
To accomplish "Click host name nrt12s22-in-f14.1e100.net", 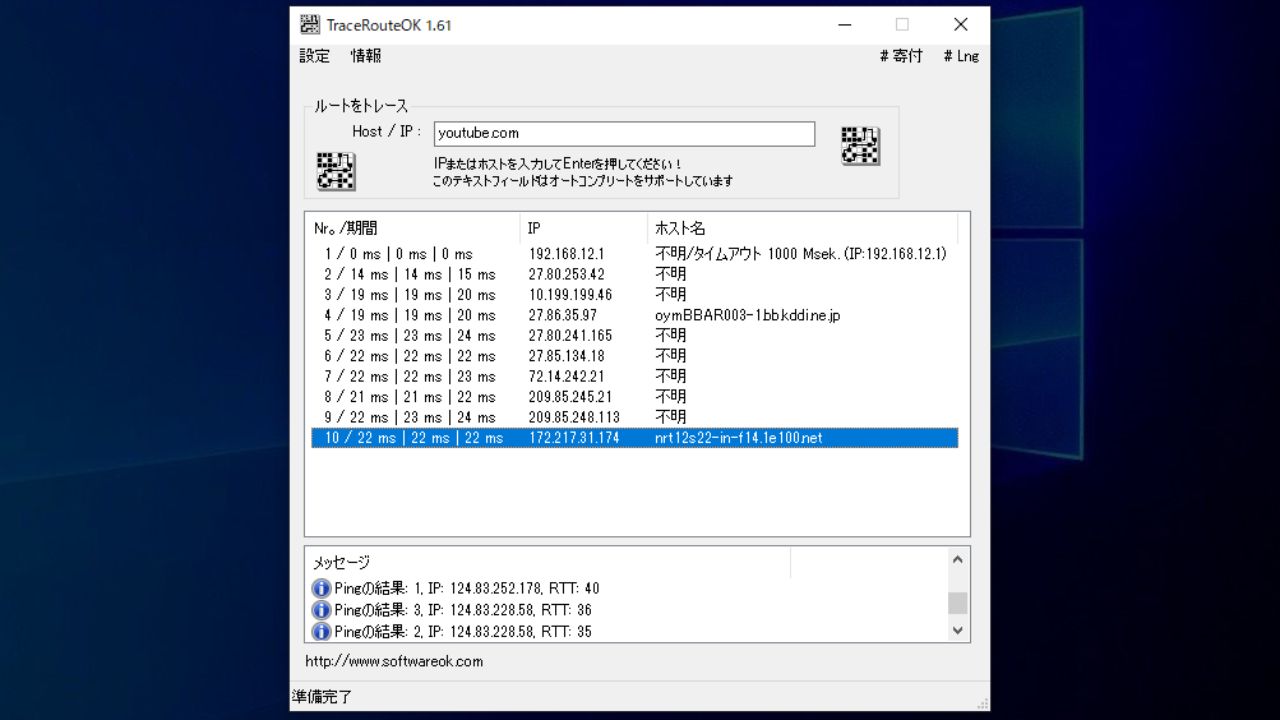I will click(x=738, y=438).
